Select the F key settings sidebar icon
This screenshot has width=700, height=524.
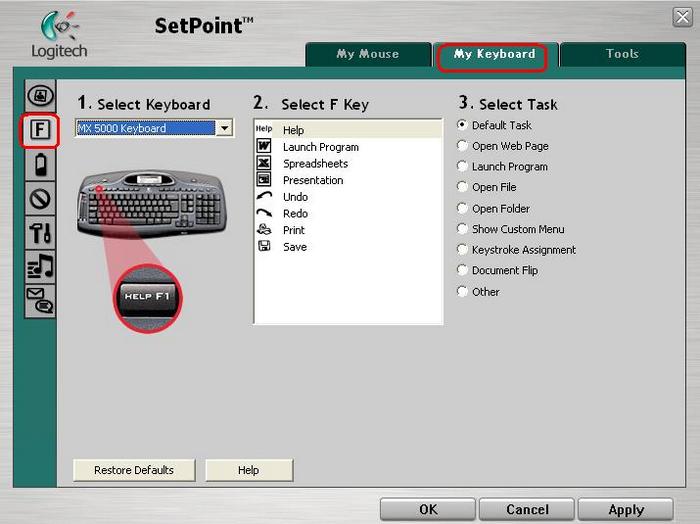point(40,130)
